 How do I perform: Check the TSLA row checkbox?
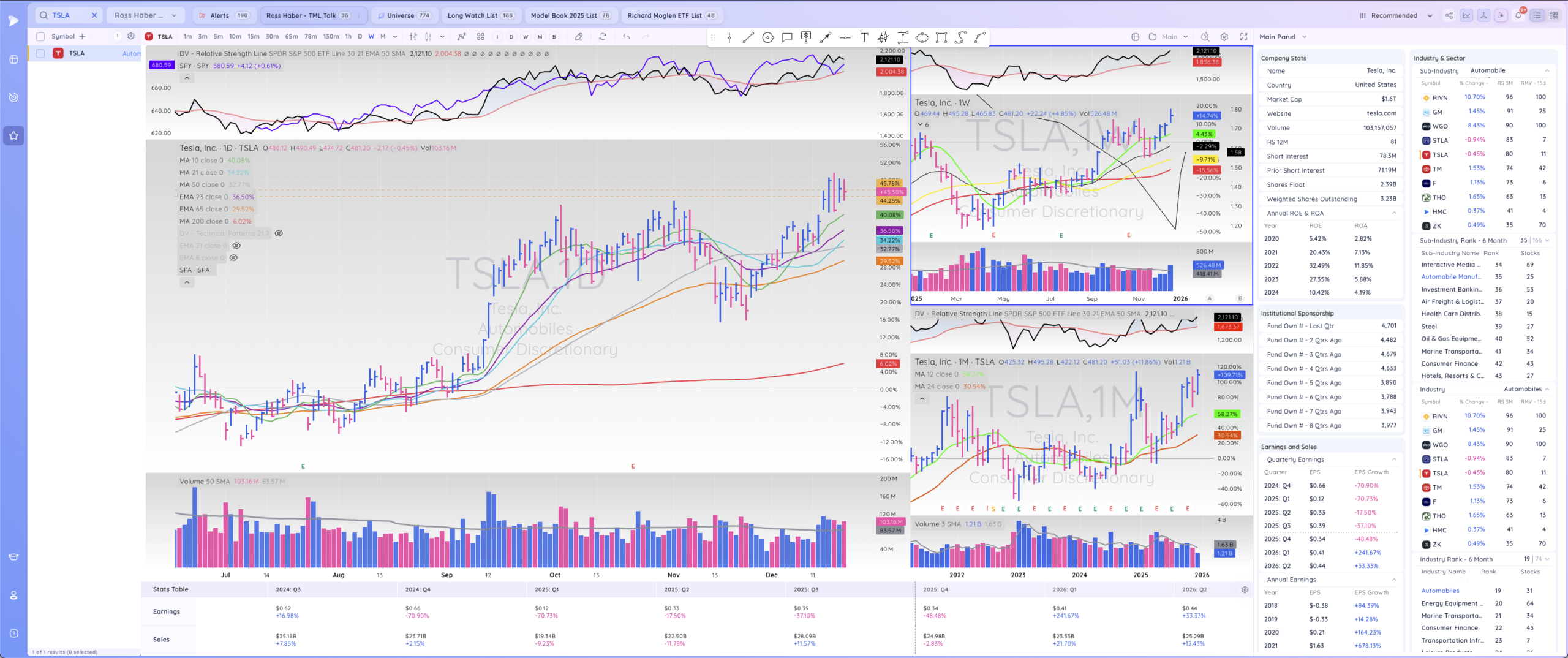point(40,53)
